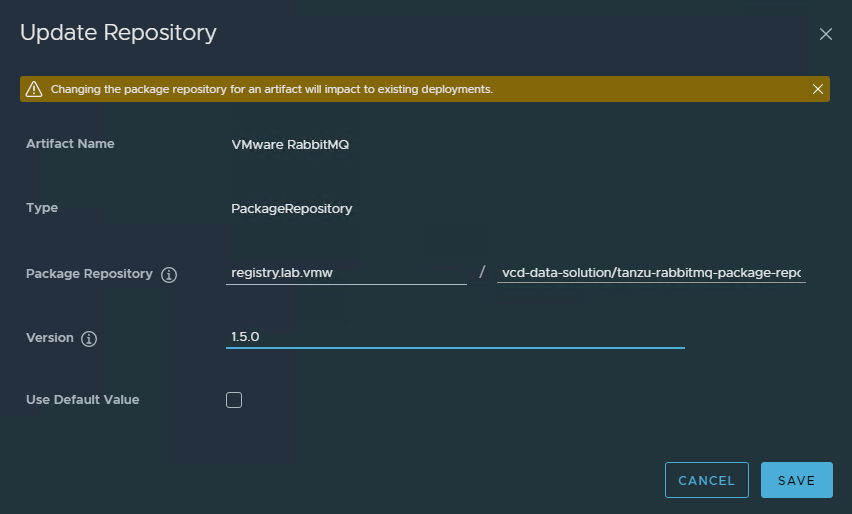This screenshot has width=852, height=514.
Task: Click the warning message about existing deployments
Action: click(x=272, y=89)
